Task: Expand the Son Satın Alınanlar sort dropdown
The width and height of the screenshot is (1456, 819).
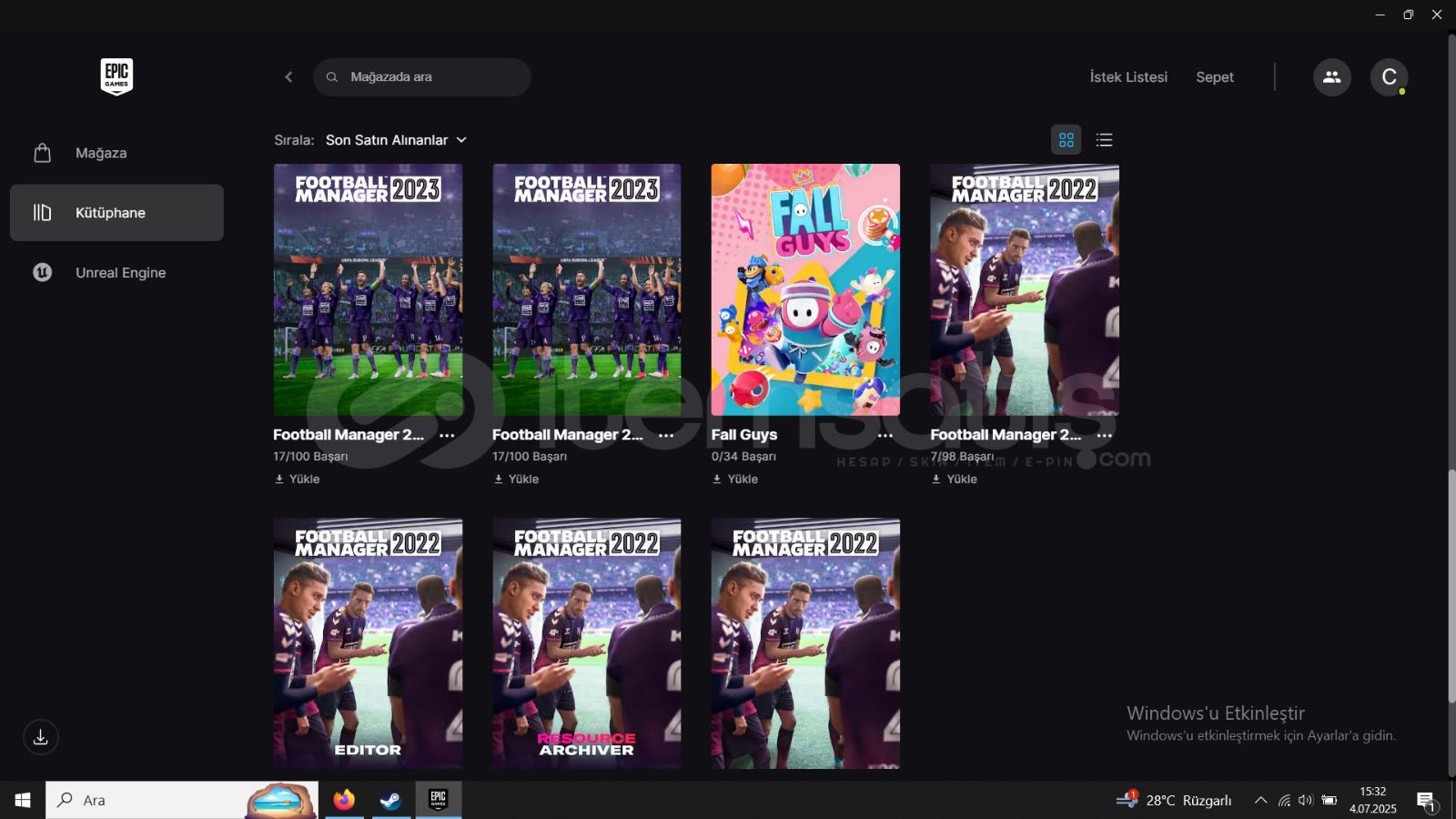Action: click(396, 140)
